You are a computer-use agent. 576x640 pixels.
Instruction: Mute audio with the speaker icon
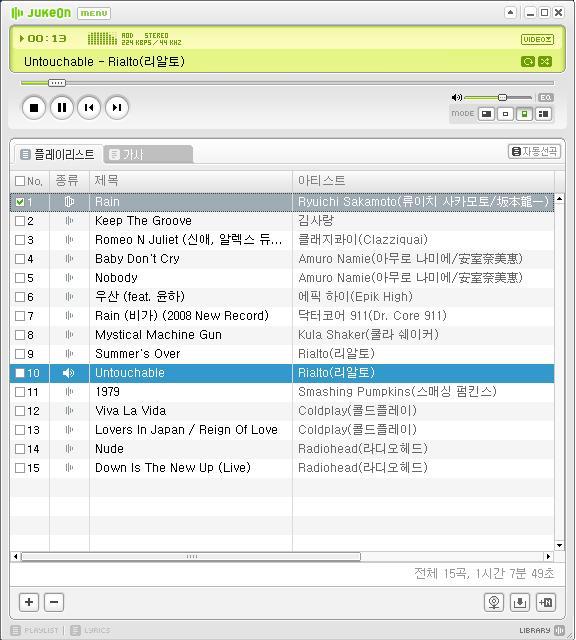click(457, 97)
